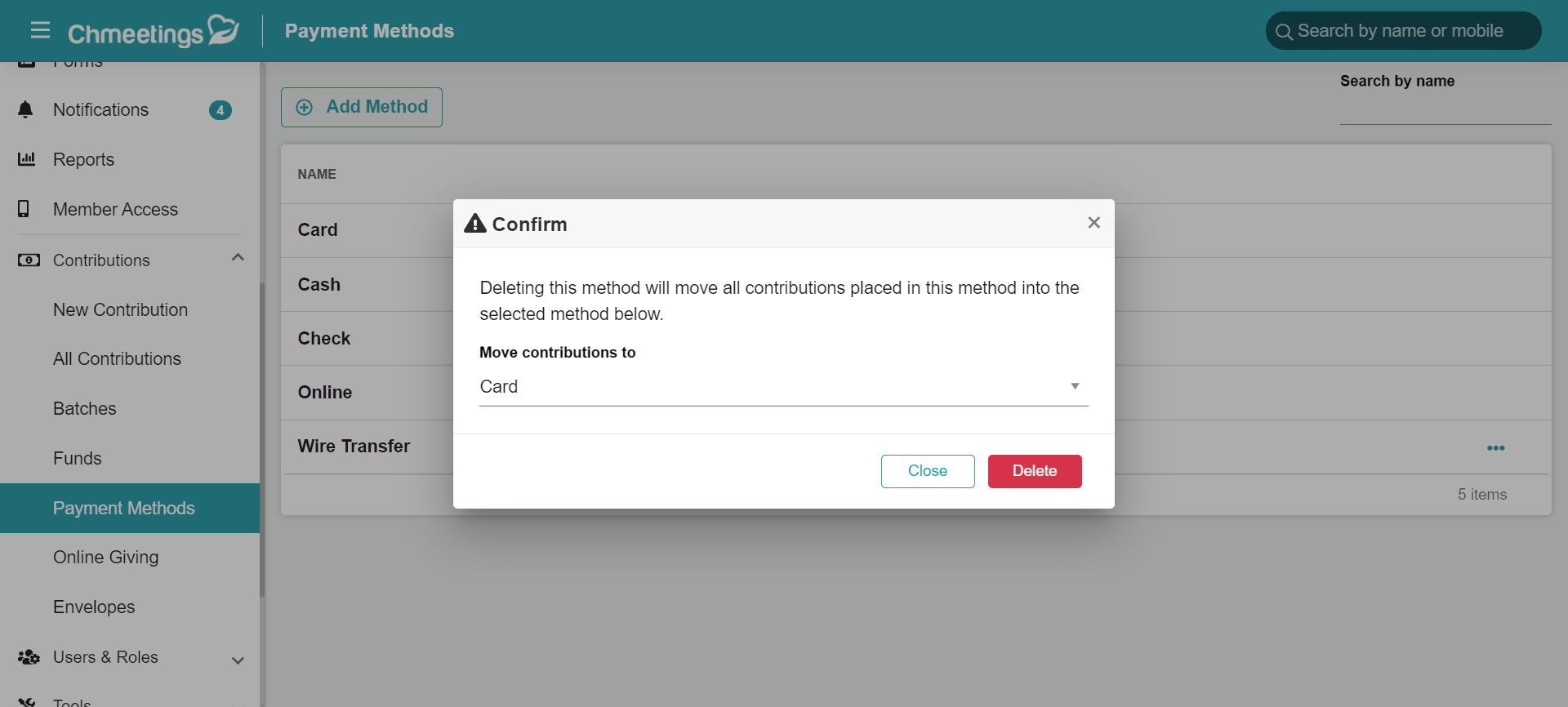Open All Contributions
This screenshot has height=707, width=1568.
pos(117,359)
